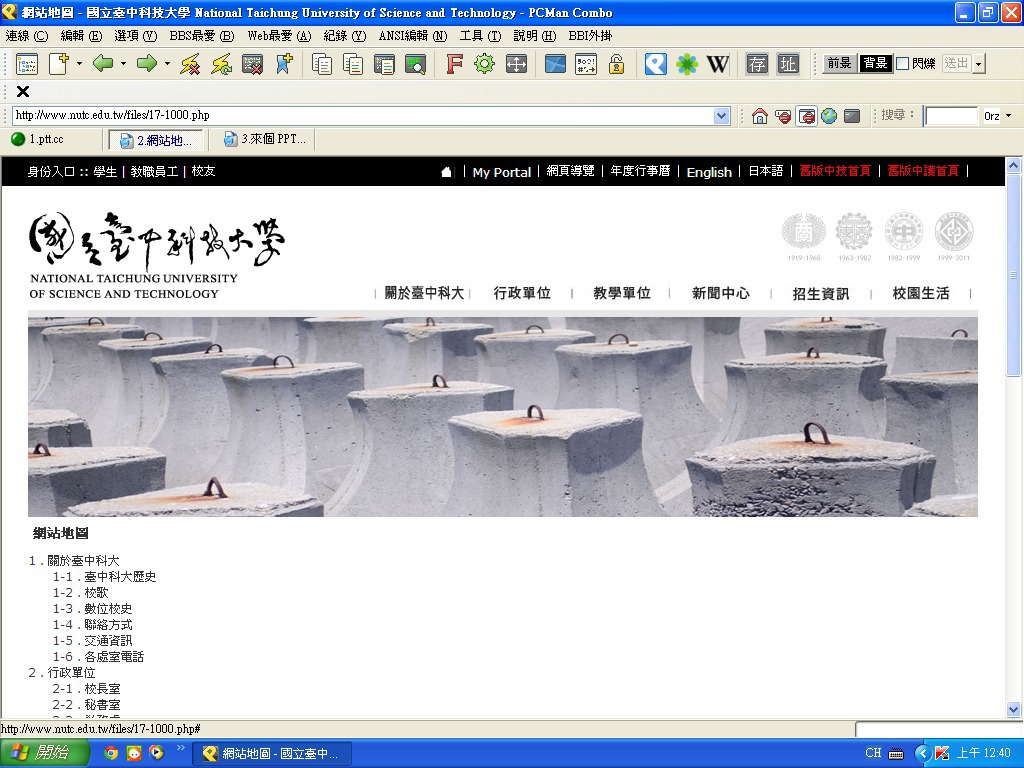Open the site list icon in toolbar
This screenshot has width=1024, height=768.
pyautogui.click(x=27, y=64)
